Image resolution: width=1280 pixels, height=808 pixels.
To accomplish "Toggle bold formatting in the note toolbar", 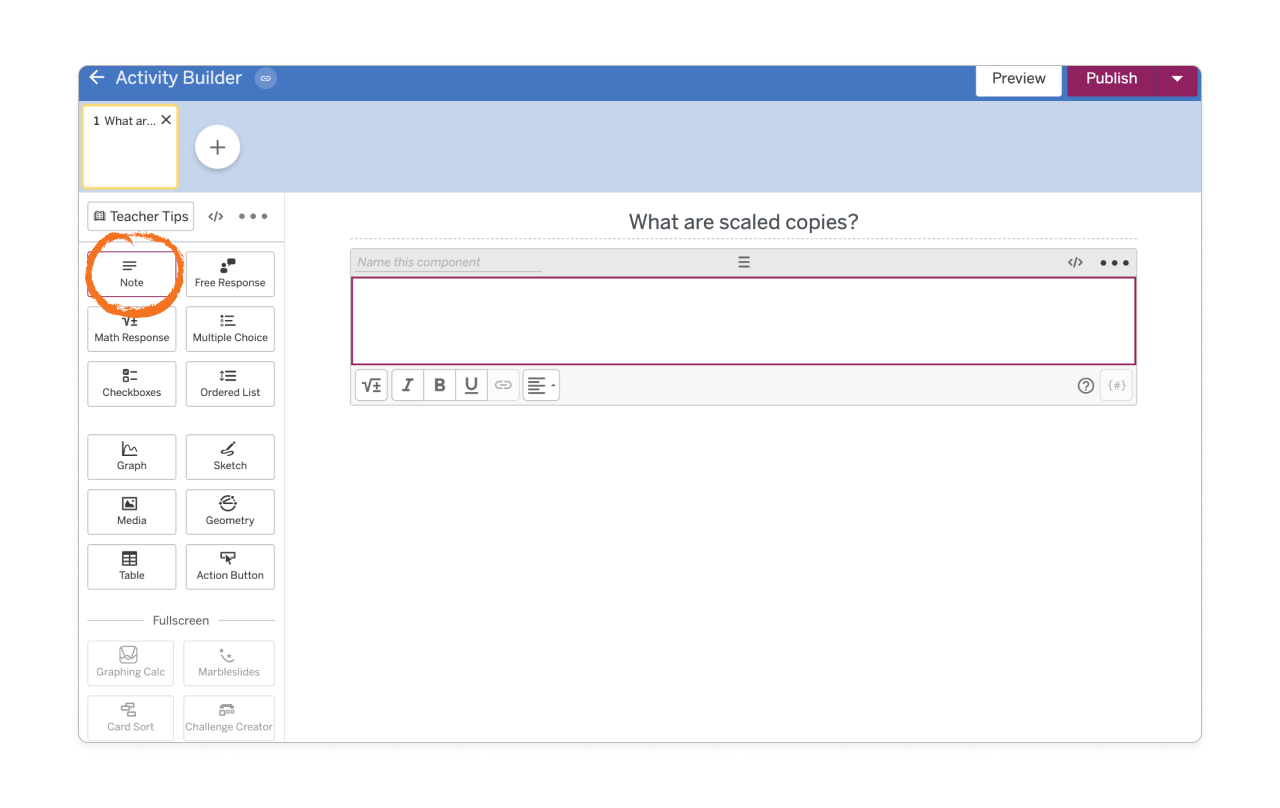I will pyautogui.click(x=439, y=385).
